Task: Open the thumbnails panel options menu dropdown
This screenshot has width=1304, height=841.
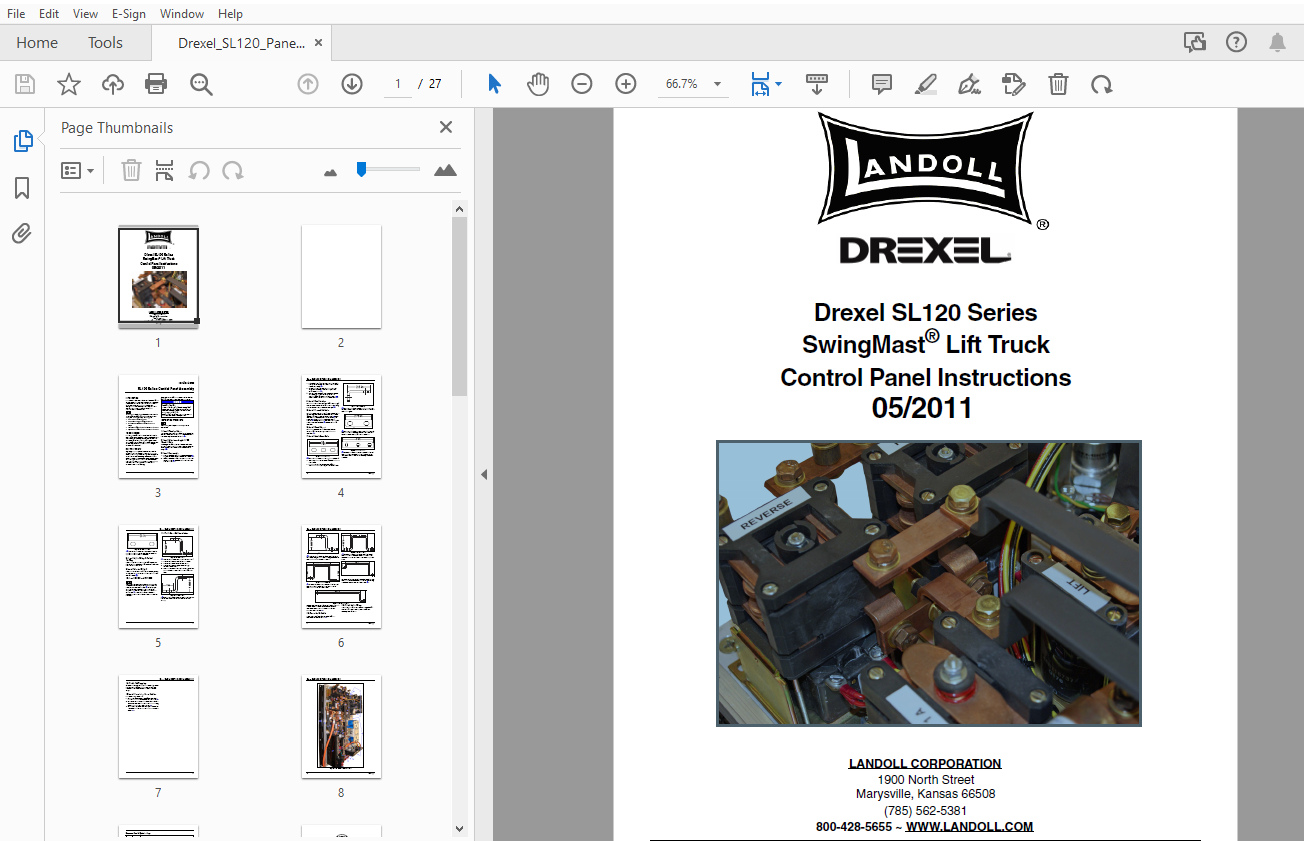Action: 77,170
